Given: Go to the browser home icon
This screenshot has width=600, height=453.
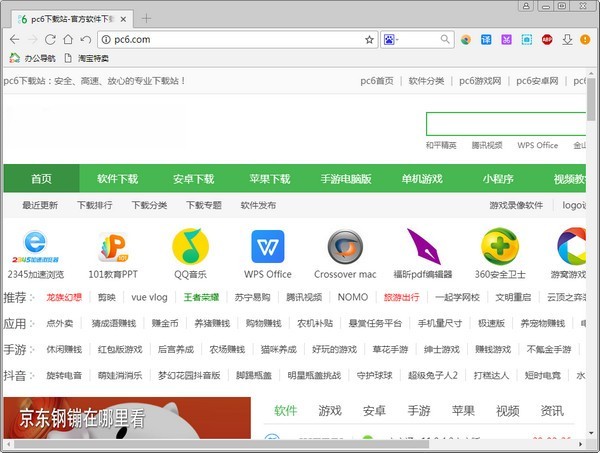Looking at the screenshot, I should click(x=68, y=39).
